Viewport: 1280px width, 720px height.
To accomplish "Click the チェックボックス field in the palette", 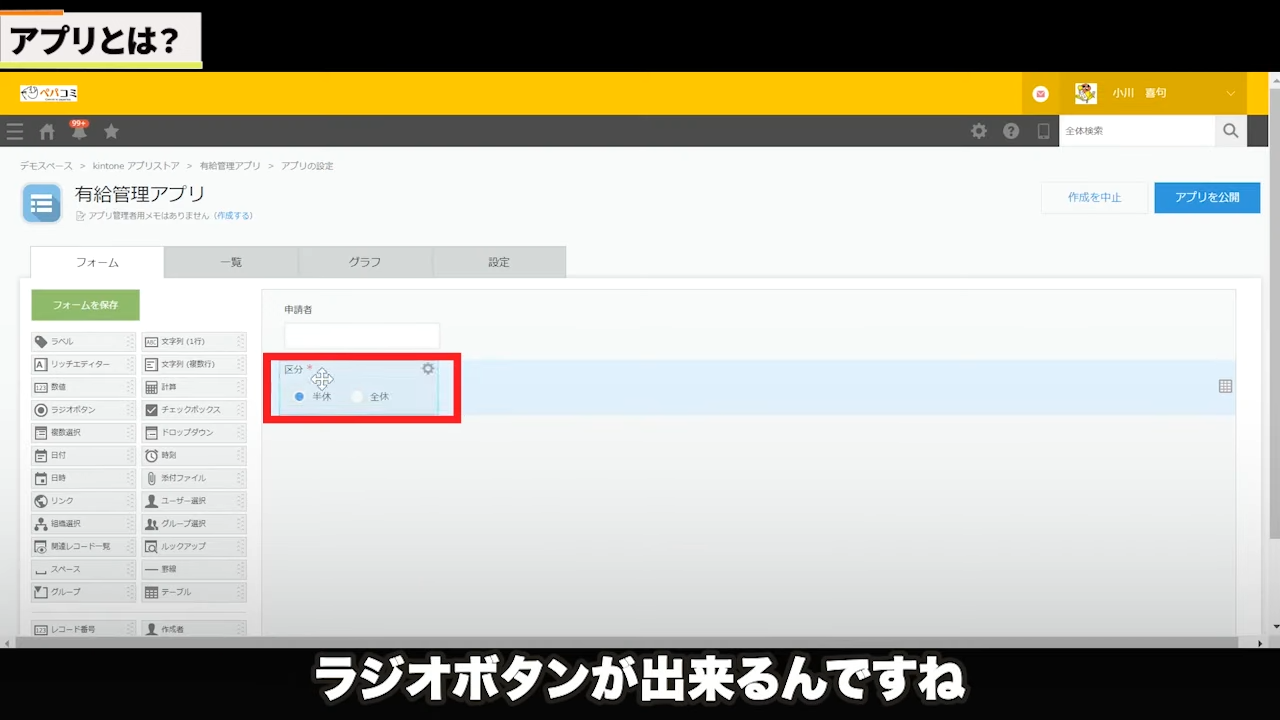I will click(192, 410).
